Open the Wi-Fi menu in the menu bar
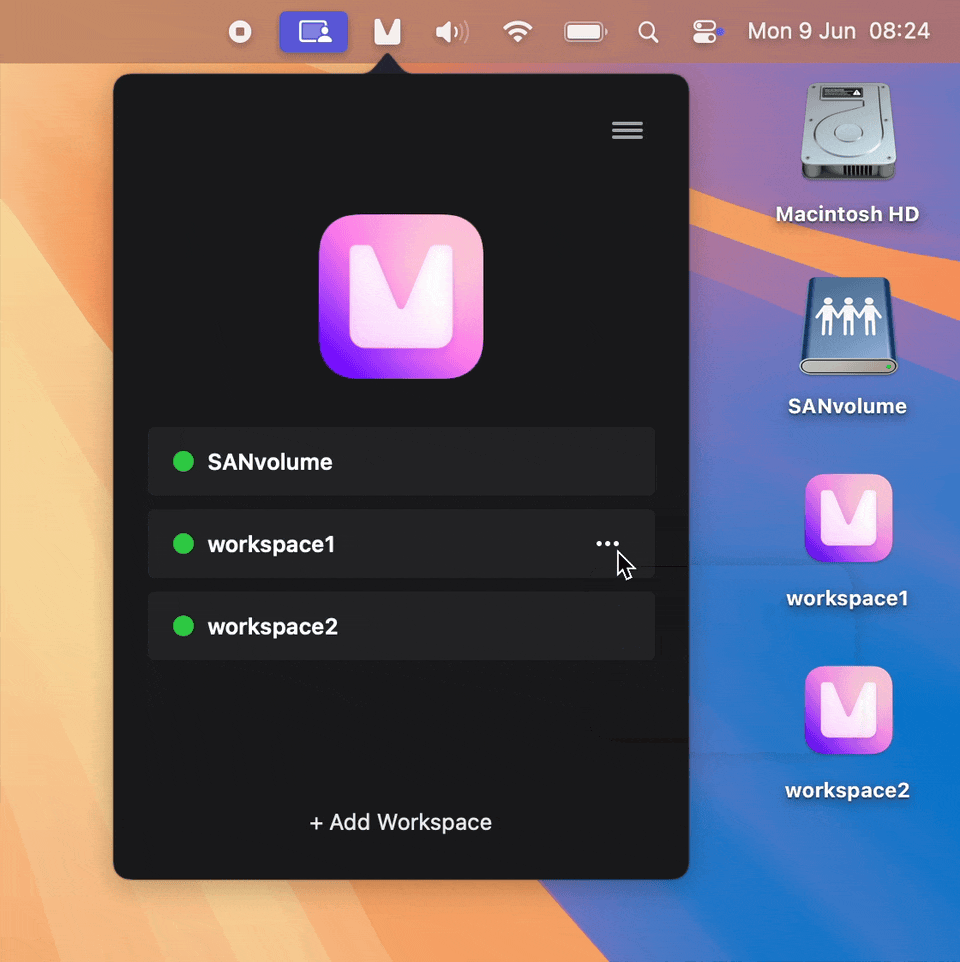The width and height of the screenshot is (960, 962). 518,31
